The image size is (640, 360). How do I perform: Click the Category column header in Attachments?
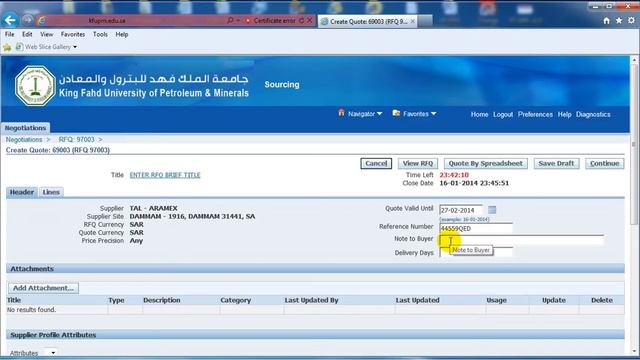click(236, 300)
